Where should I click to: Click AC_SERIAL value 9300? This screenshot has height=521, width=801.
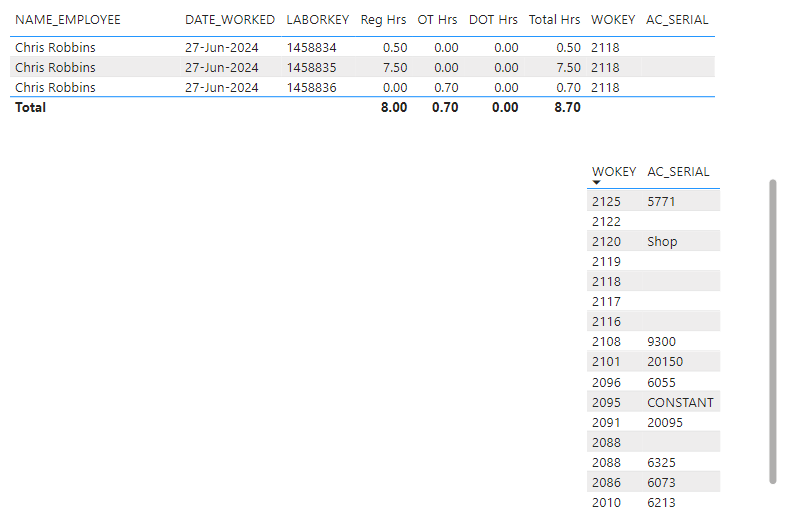[x=661, y=341]
